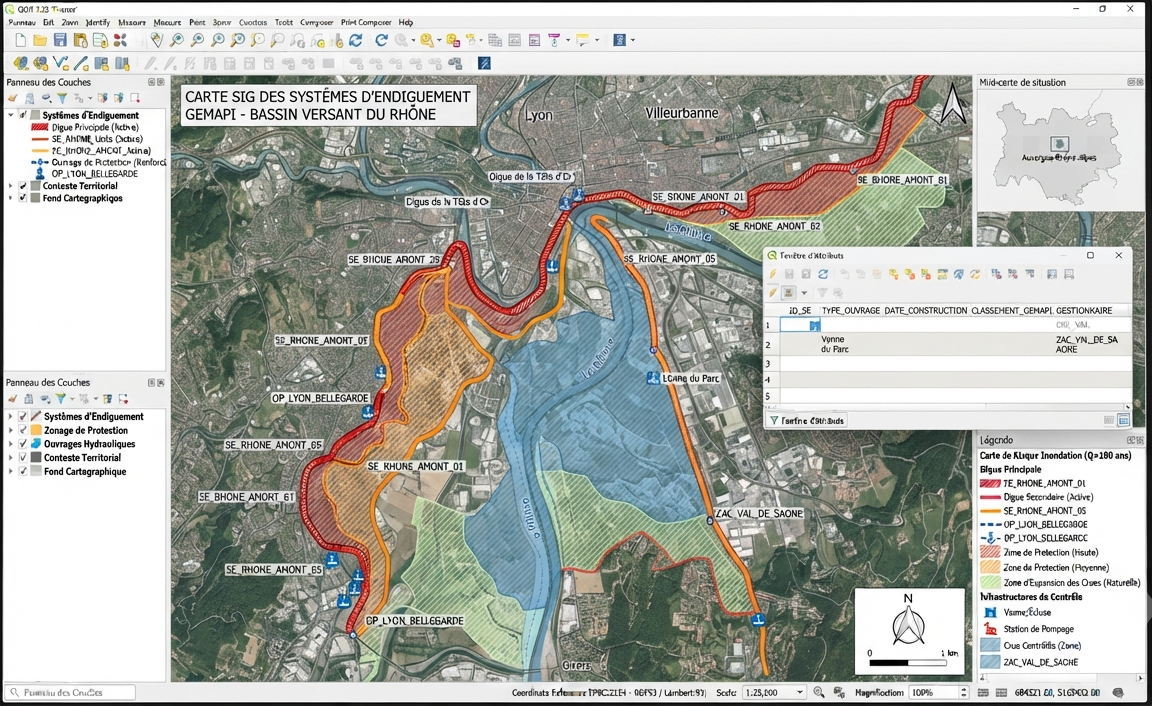Click the DATE_CONSTRUCTION column header
The width and height of the screenshot is (1152, 706).
pyautogui.click(x=926, y=311)
